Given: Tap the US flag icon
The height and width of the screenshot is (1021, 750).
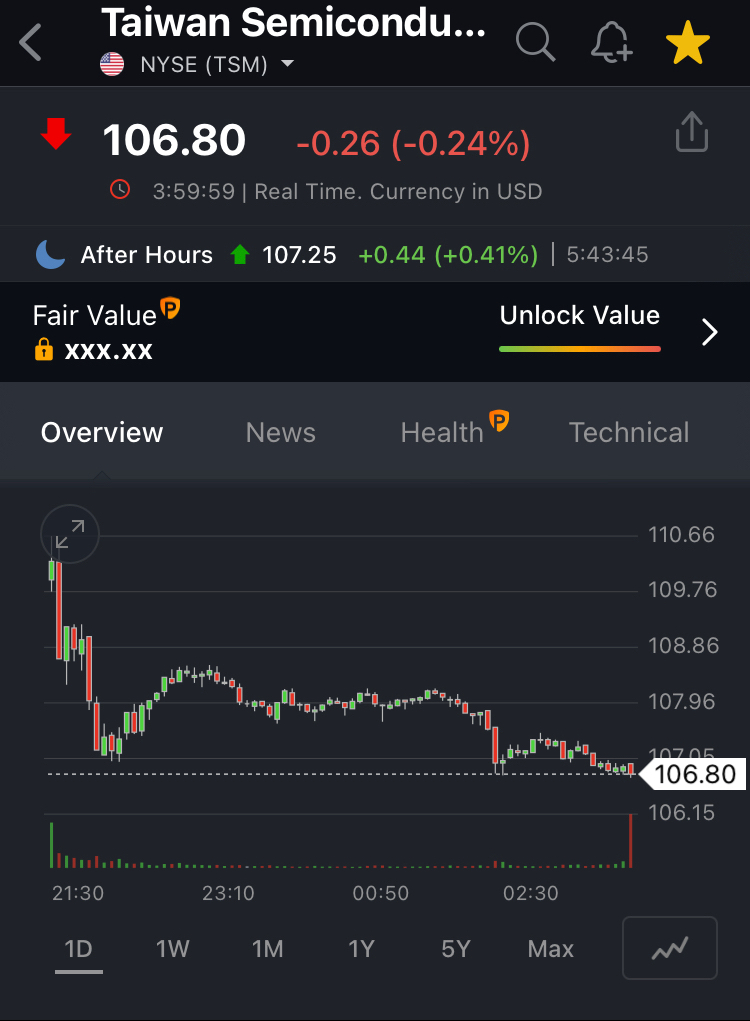Looking at the screenshot, I should point(112,64).
